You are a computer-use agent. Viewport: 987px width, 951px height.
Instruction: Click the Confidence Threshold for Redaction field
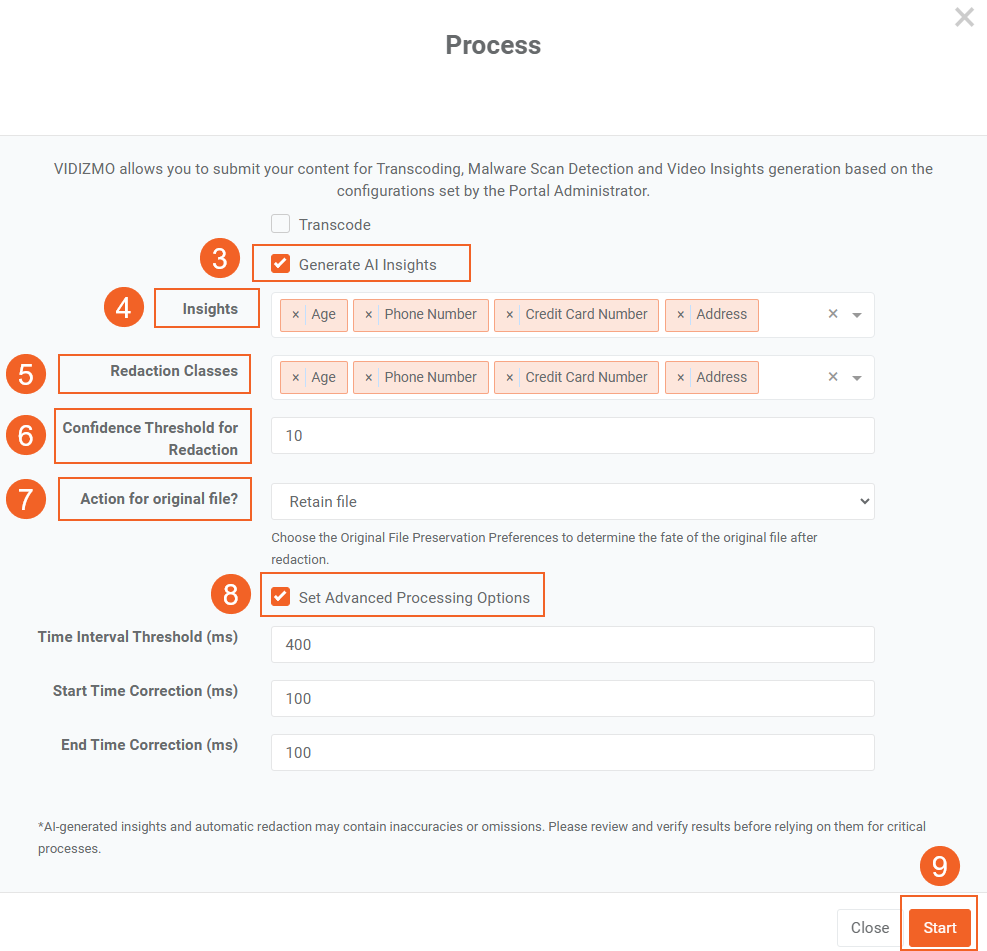coord(572,436)
